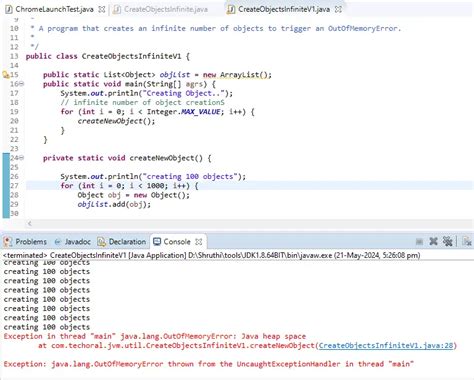Switch to ChromeLaunchTest.java editor tab
474x380 pixels.
point(54,9)
